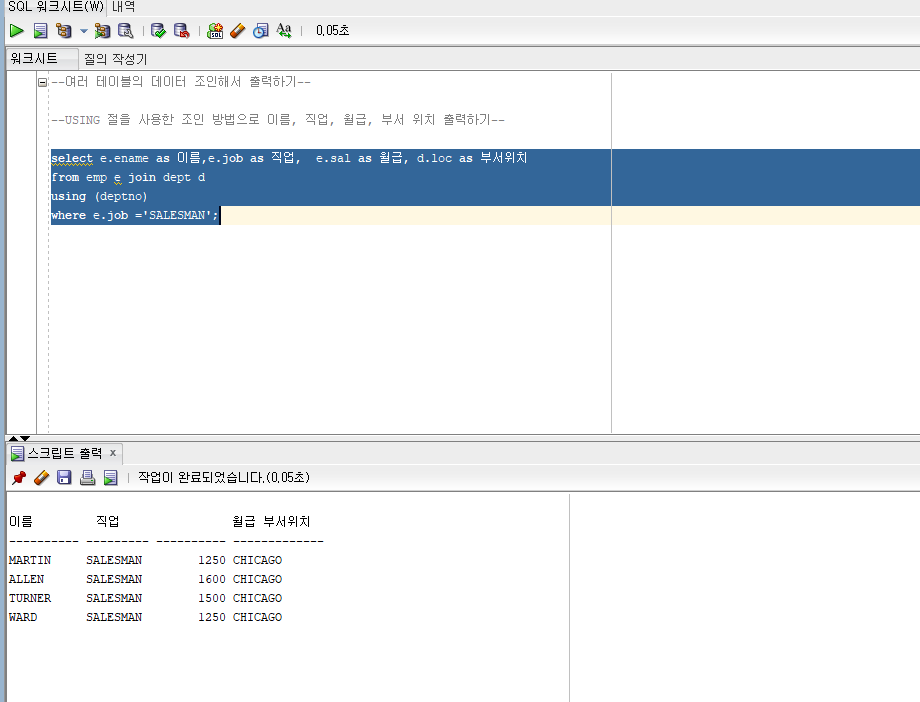Click the Autotrace icon
Screen dimensions: 920x702
point(102,31)
